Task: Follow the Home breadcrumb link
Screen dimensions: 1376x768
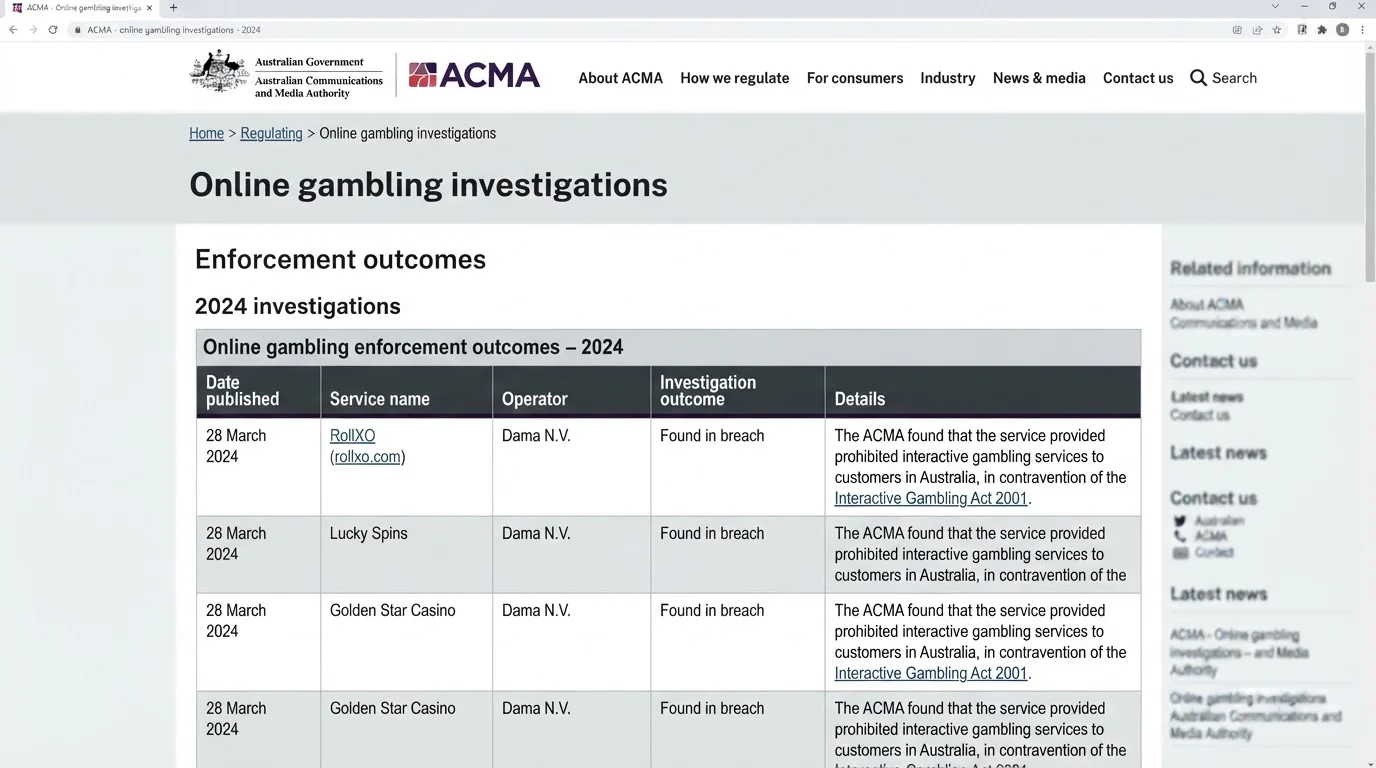Action: tap(206, 133)
